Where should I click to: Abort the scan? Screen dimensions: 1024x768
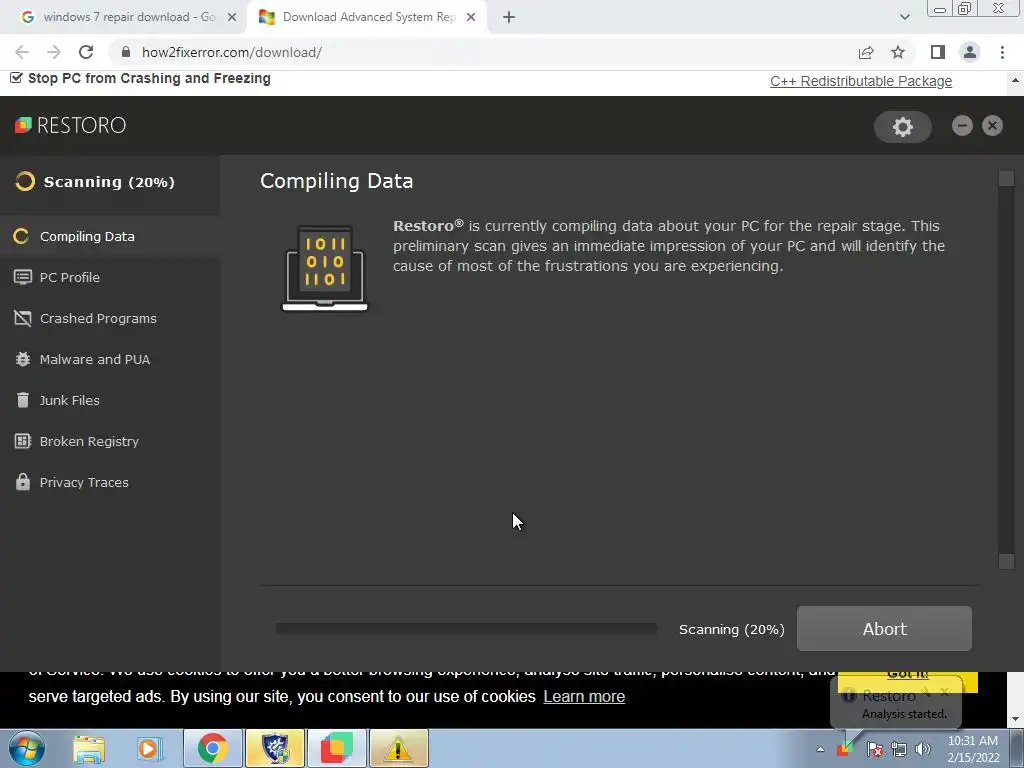point(884,629)
